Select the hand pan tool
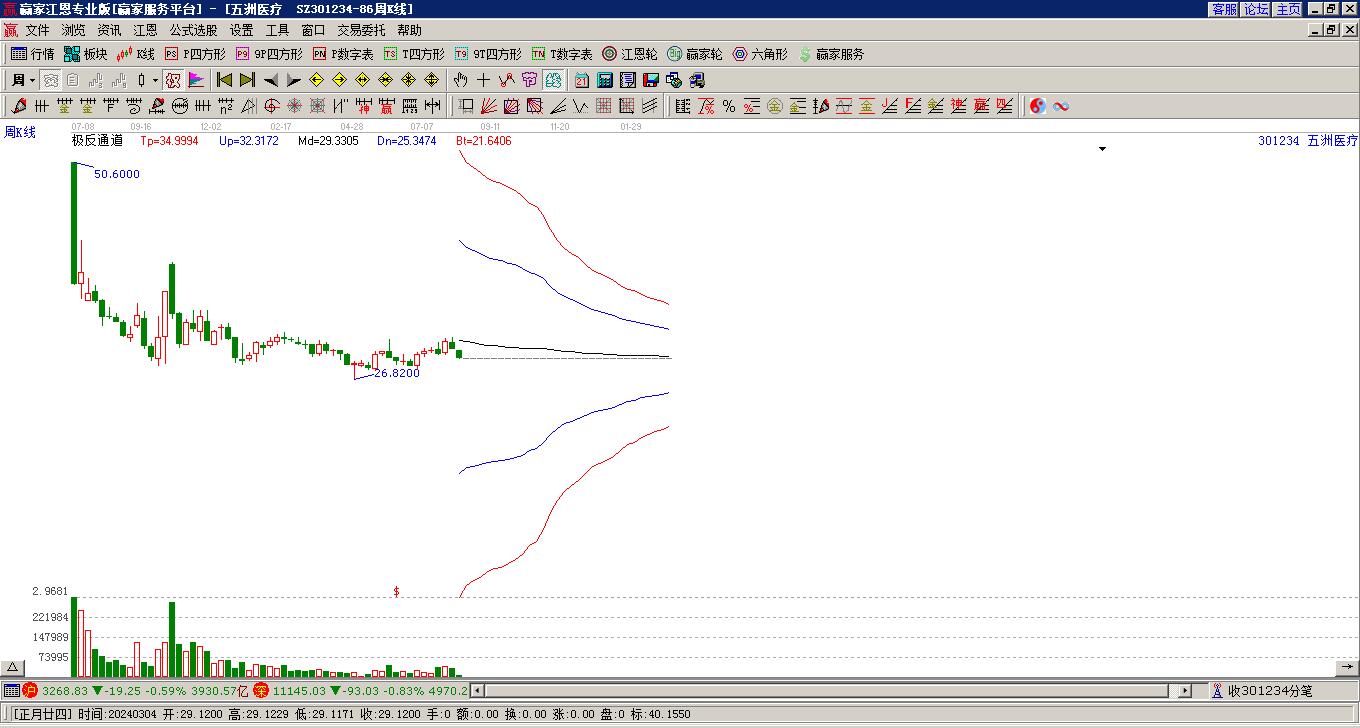 click(x=460, y=80)
